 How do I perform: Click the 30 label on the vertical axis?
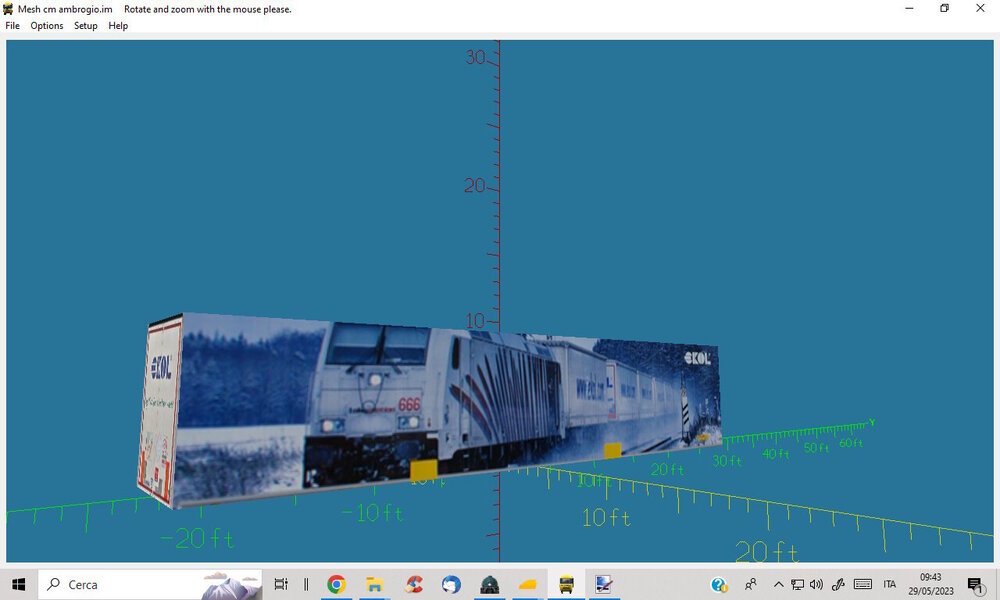(x=476, y=57)
